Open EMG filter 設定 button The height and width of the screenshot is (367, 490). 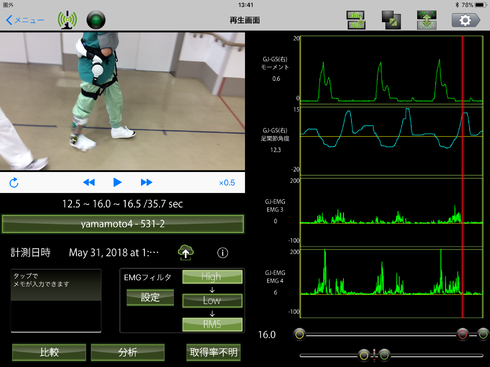coord(150,297)
